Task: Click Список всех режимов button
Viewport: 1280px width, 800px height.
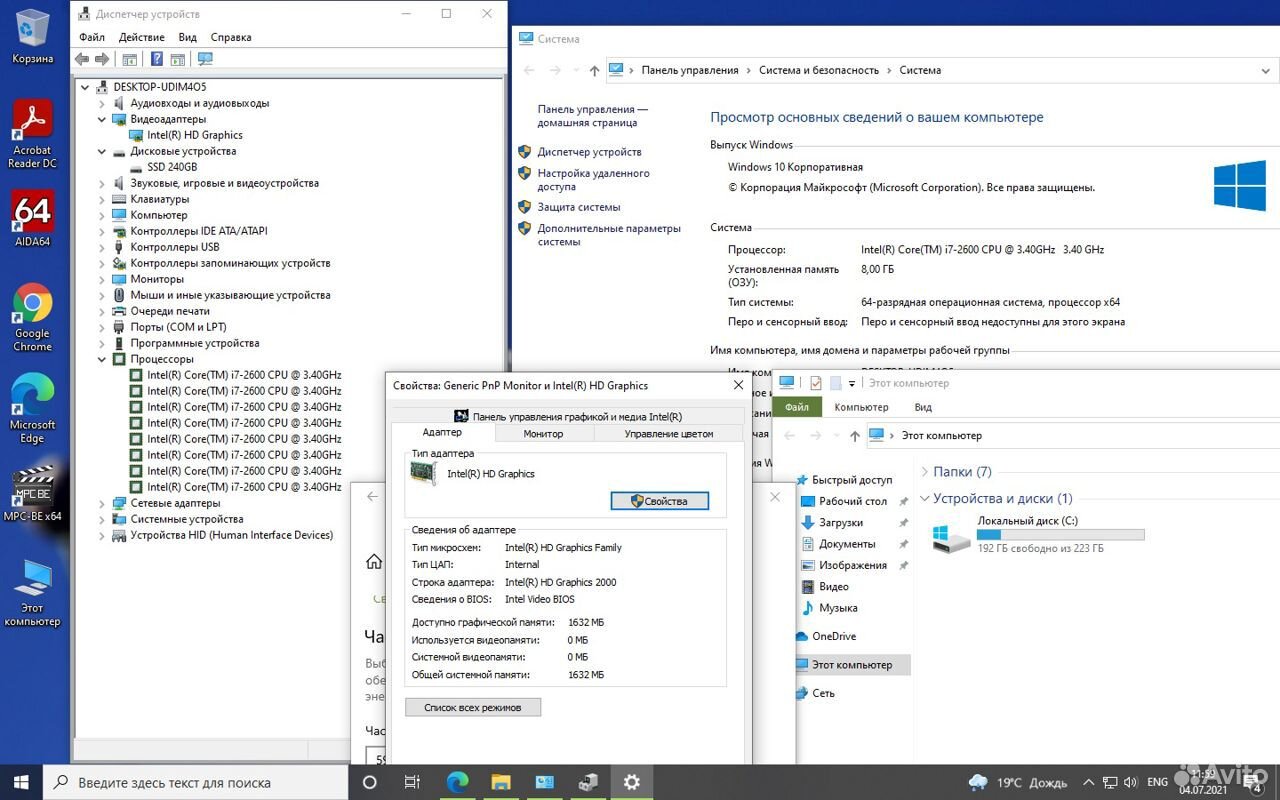Action: click(x=473, y=707)
